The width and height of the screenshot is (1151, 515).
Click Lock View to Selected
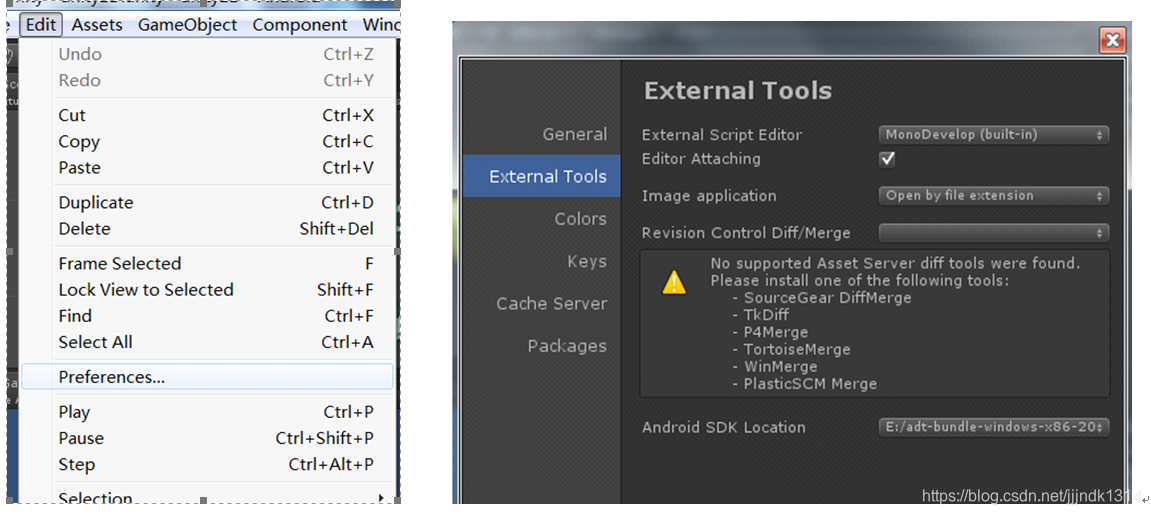207,290
